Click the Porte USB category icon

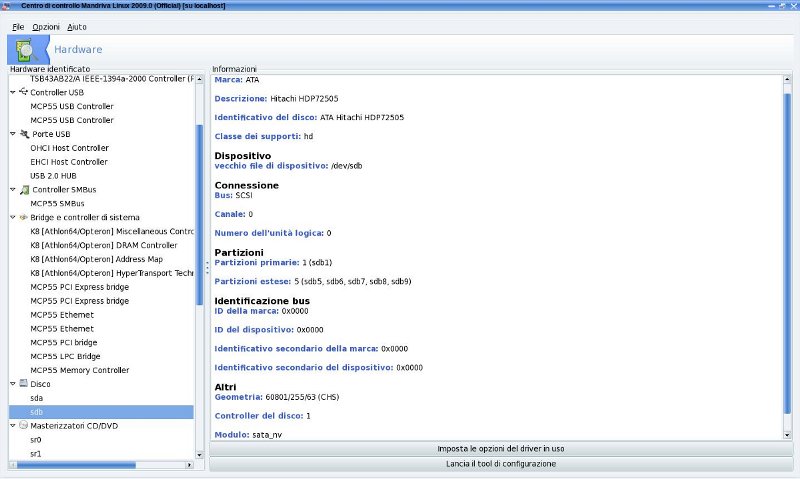23,134
